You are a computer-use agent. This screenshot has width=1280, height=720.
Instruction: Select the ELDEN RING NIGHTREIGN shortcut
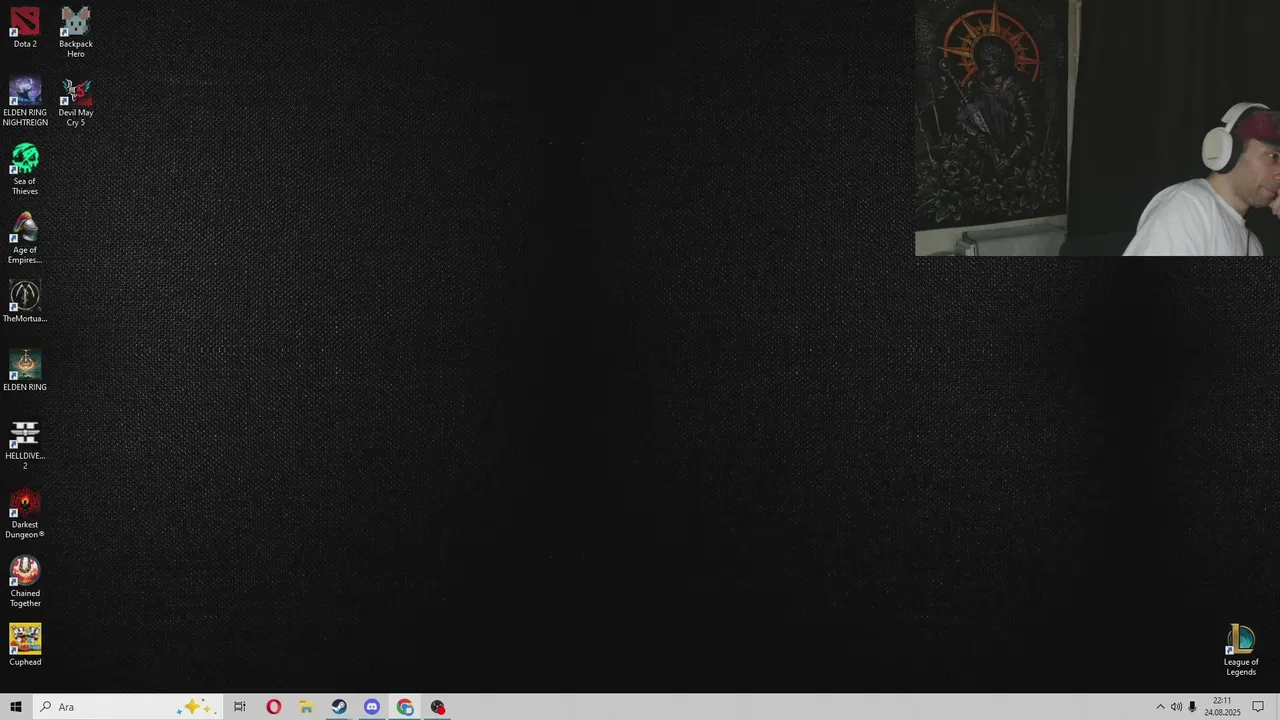(25, 101)
